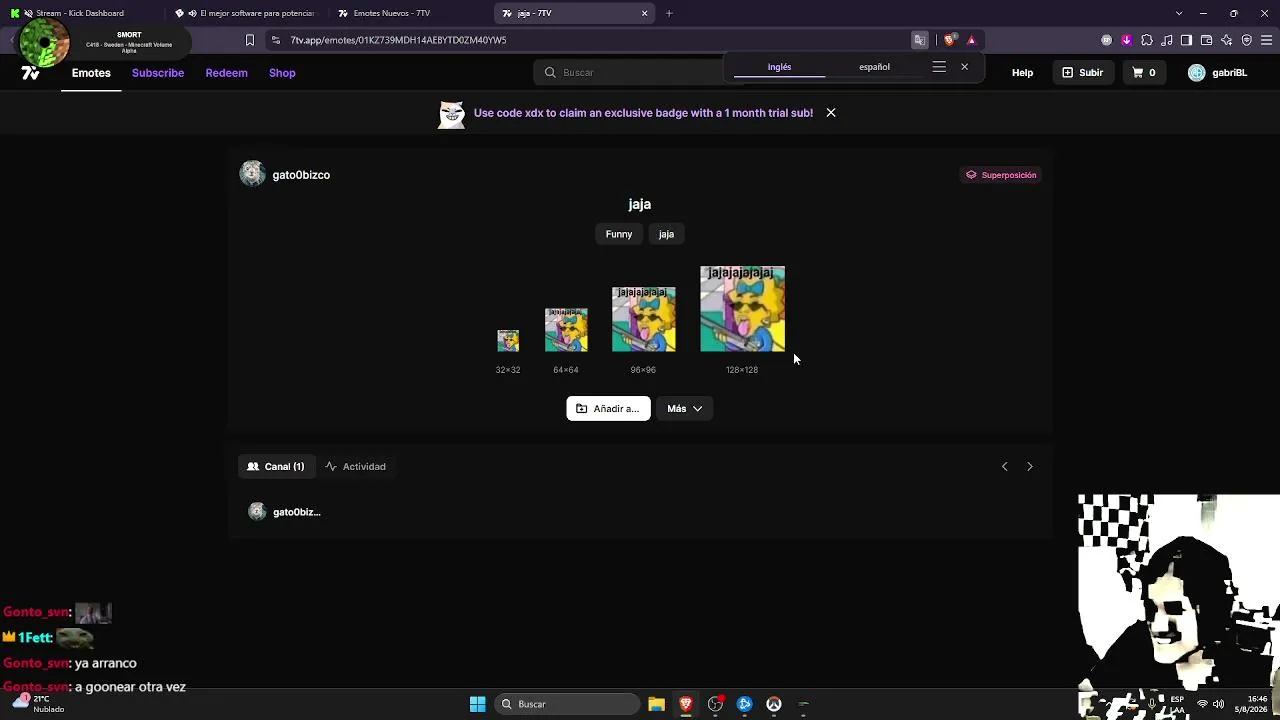Click the 96×96 emote preview
The image size is (1280, 720).
[x=643, y=320]
